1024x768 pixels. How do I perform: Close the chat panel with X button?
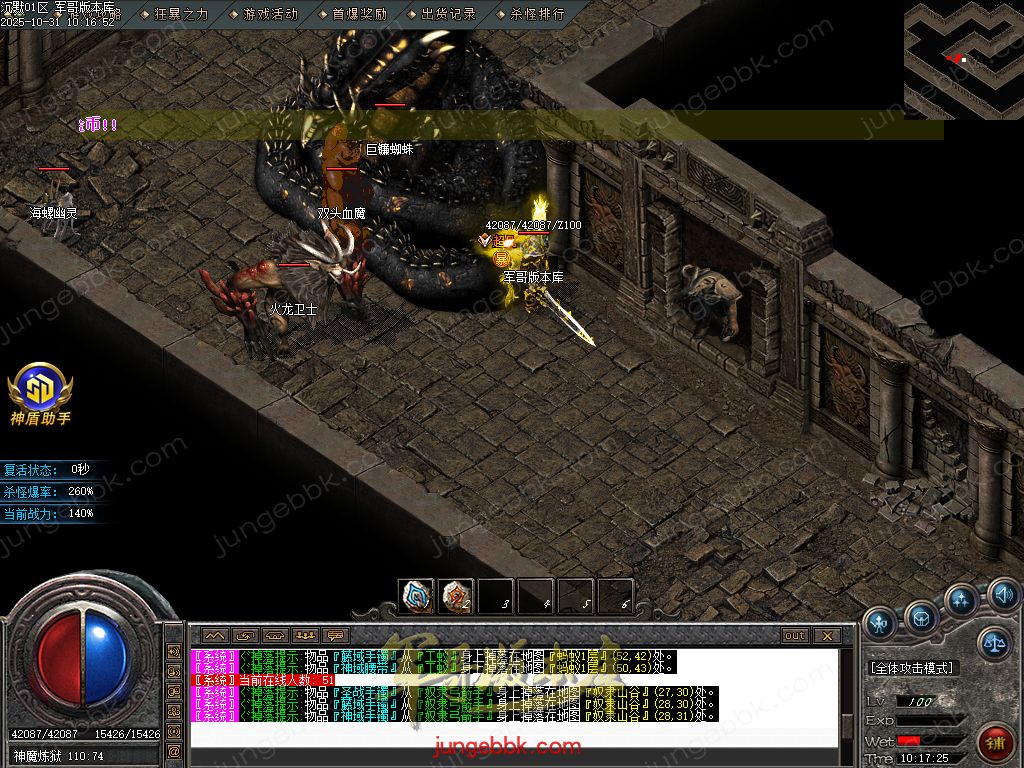pyautogui.click(x=826, y=635)
